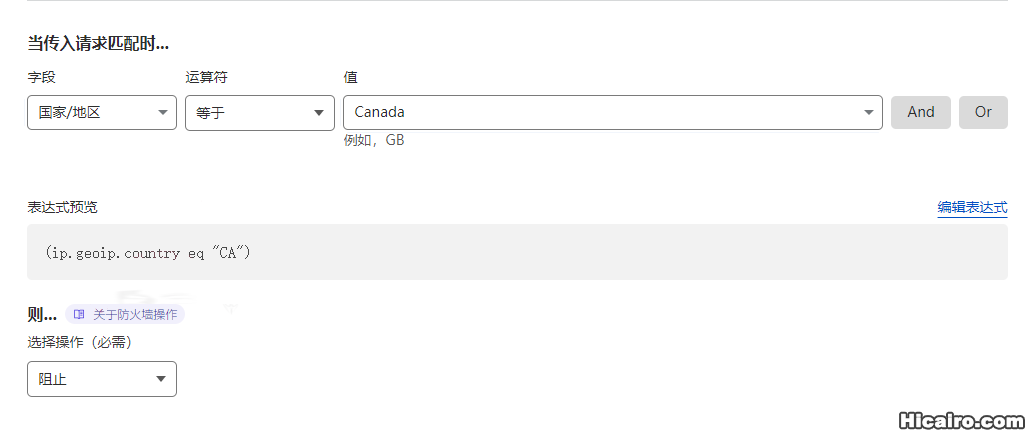Click the caret icon at end of Canada box

(x=869, y=112)
